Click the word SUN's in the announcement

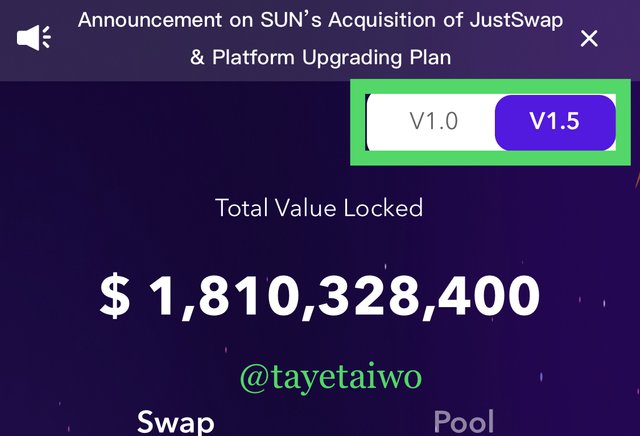(x=291, y=20)
